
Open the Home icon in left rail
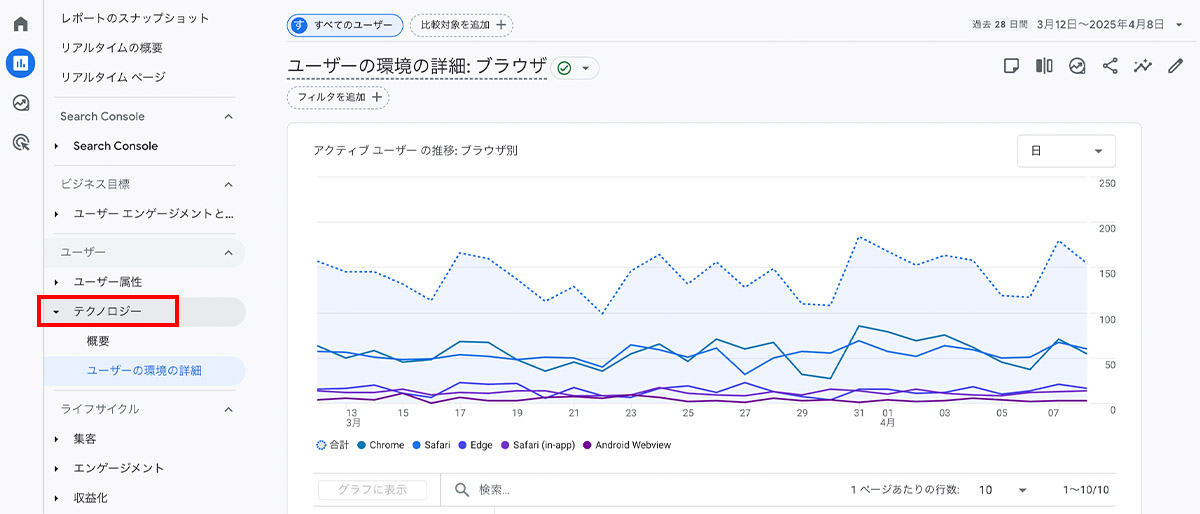[x=21, y=24]
